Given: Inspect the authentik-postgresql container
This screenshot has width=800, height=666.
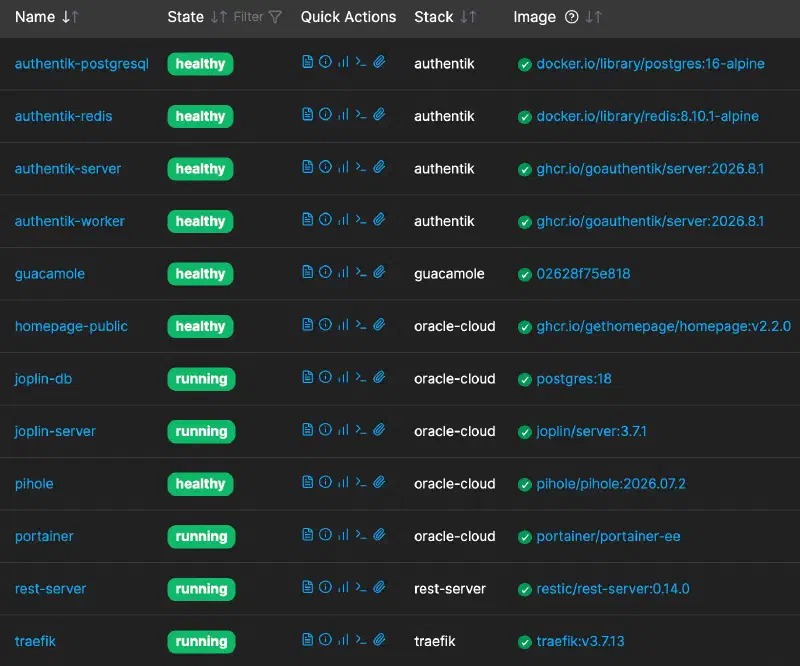Looking at the screenshot, I should [x=325, y=62].
